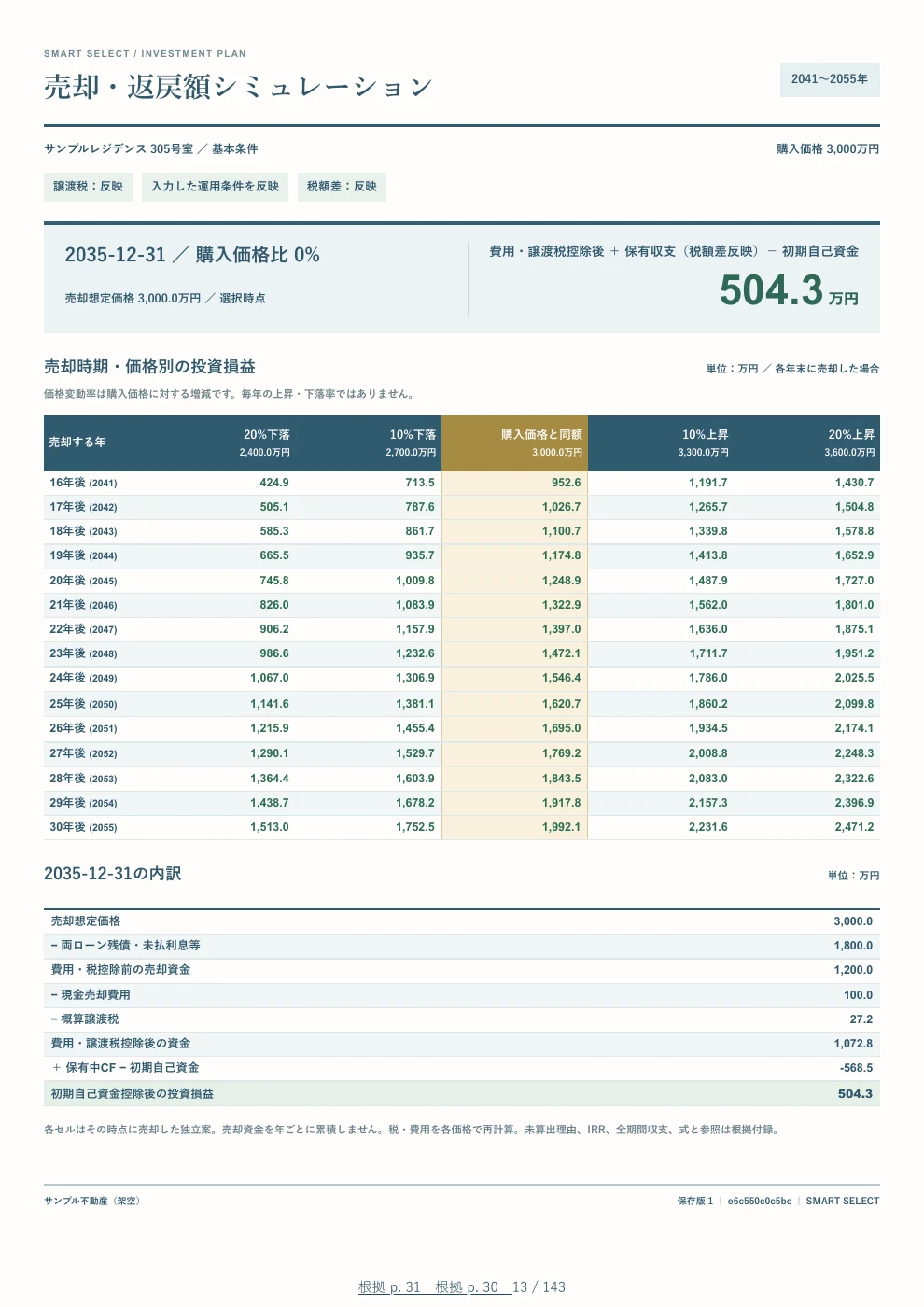Click the 初期自己資金控除後の投資損益 row label
Image resolution: width=924 pixels, height=1307 pixels.
(133, 1093)
